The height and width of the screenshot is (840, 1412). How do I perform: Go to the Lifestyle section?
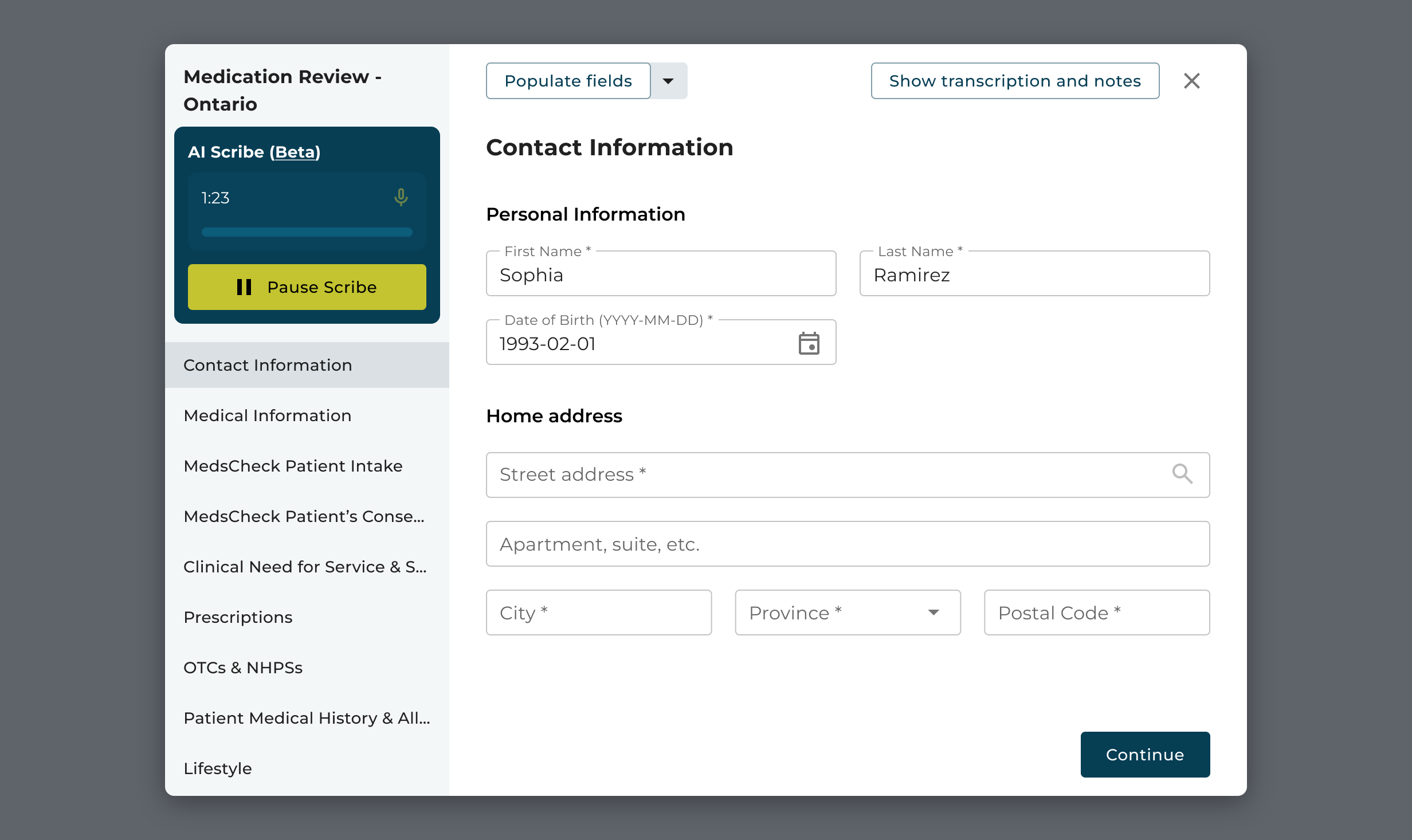point(307,768)
